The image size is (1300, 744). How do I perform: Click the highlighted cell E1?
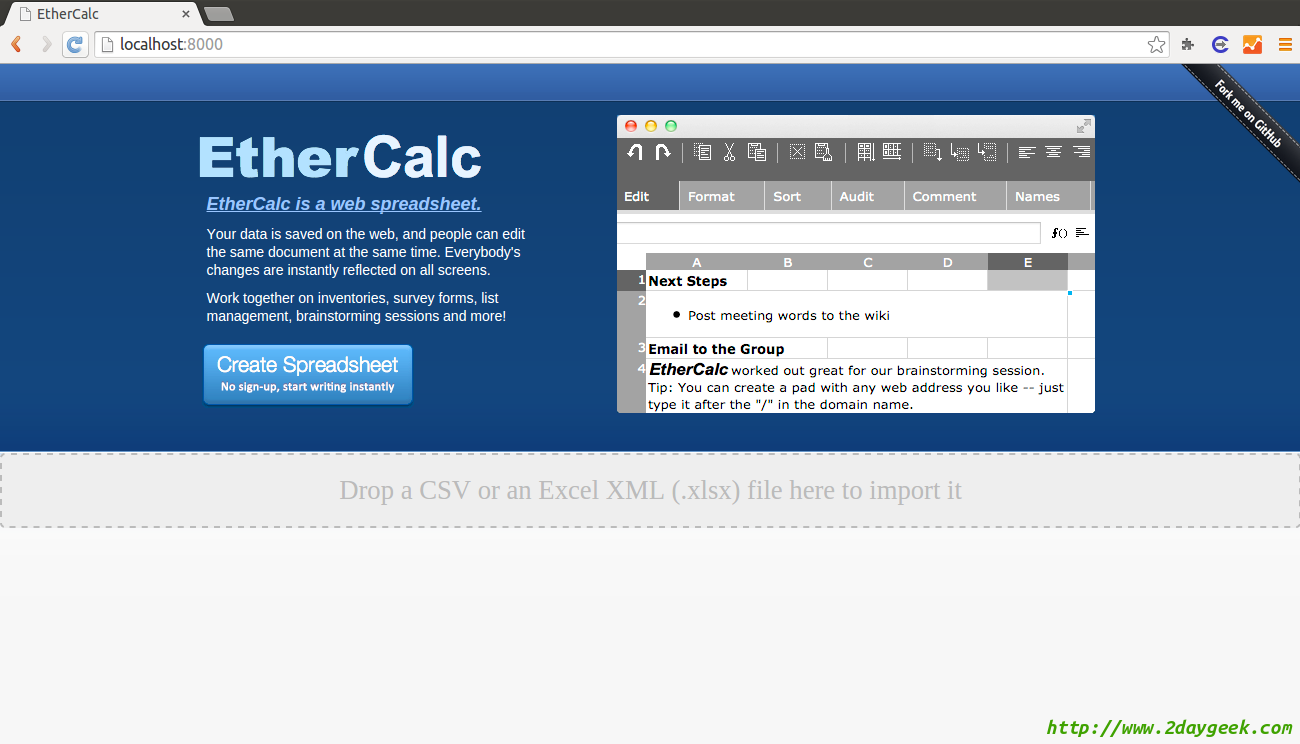1028,280
